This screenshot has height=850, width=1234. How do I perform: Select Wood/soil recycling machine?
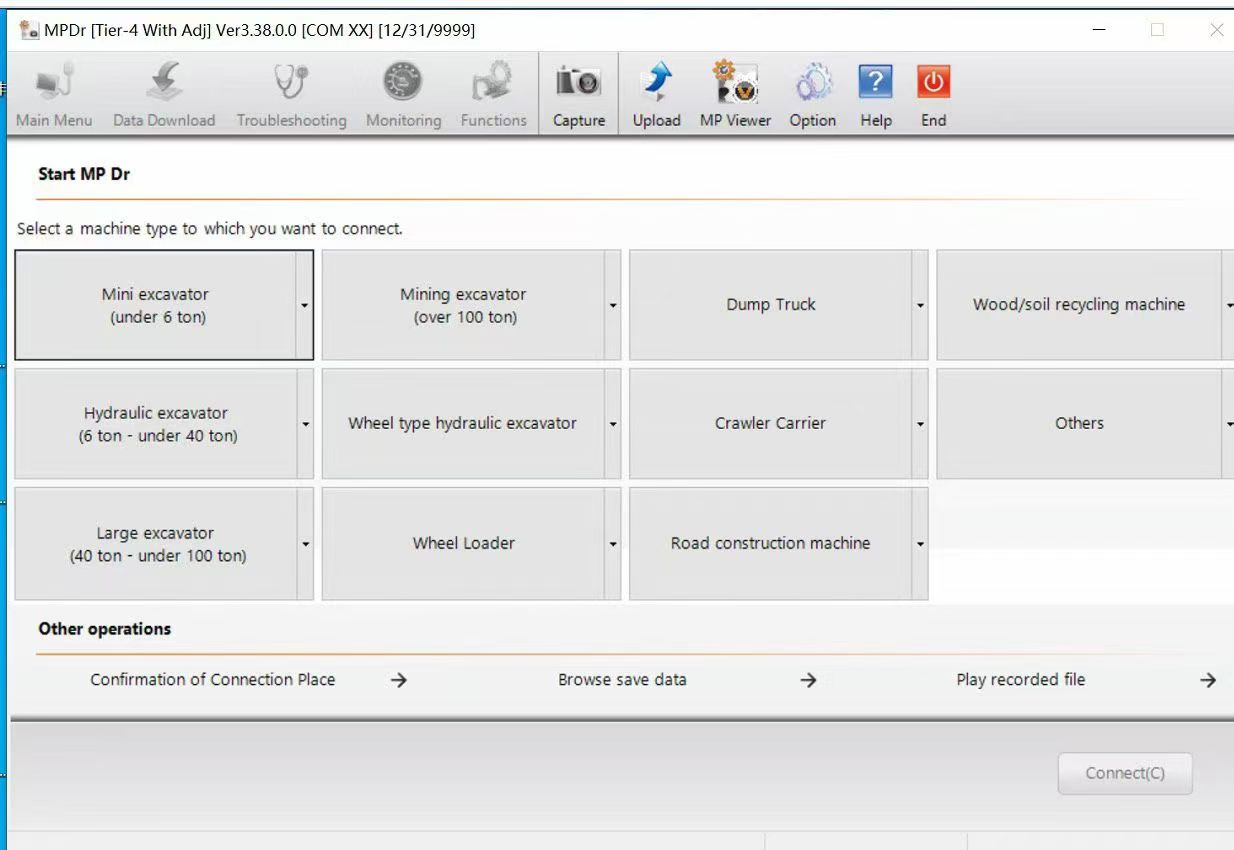pyautogui.click(x=1078, y=305)
